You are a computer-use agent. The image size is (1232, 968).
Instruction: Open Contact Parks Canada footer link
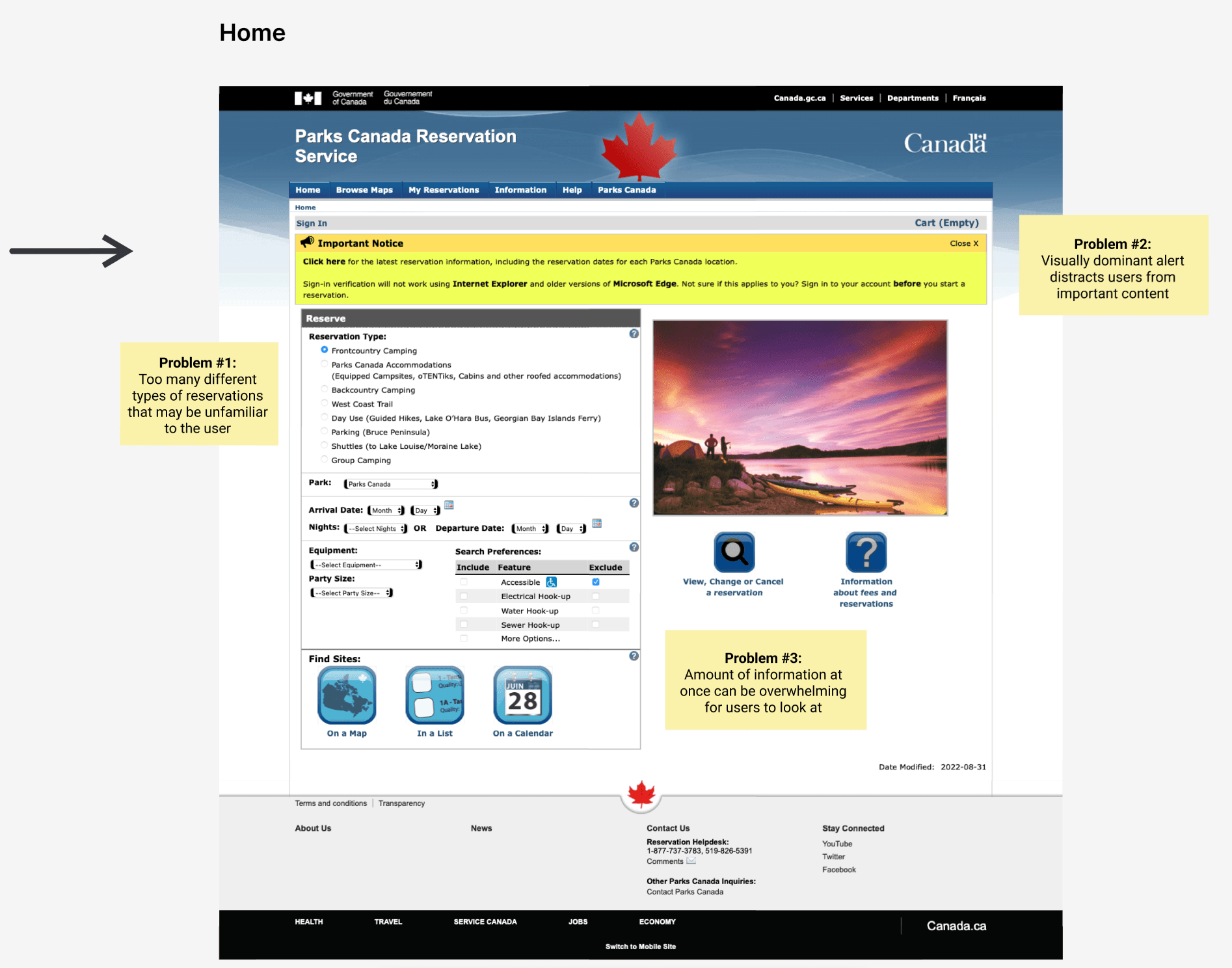(x=685, y=892)
